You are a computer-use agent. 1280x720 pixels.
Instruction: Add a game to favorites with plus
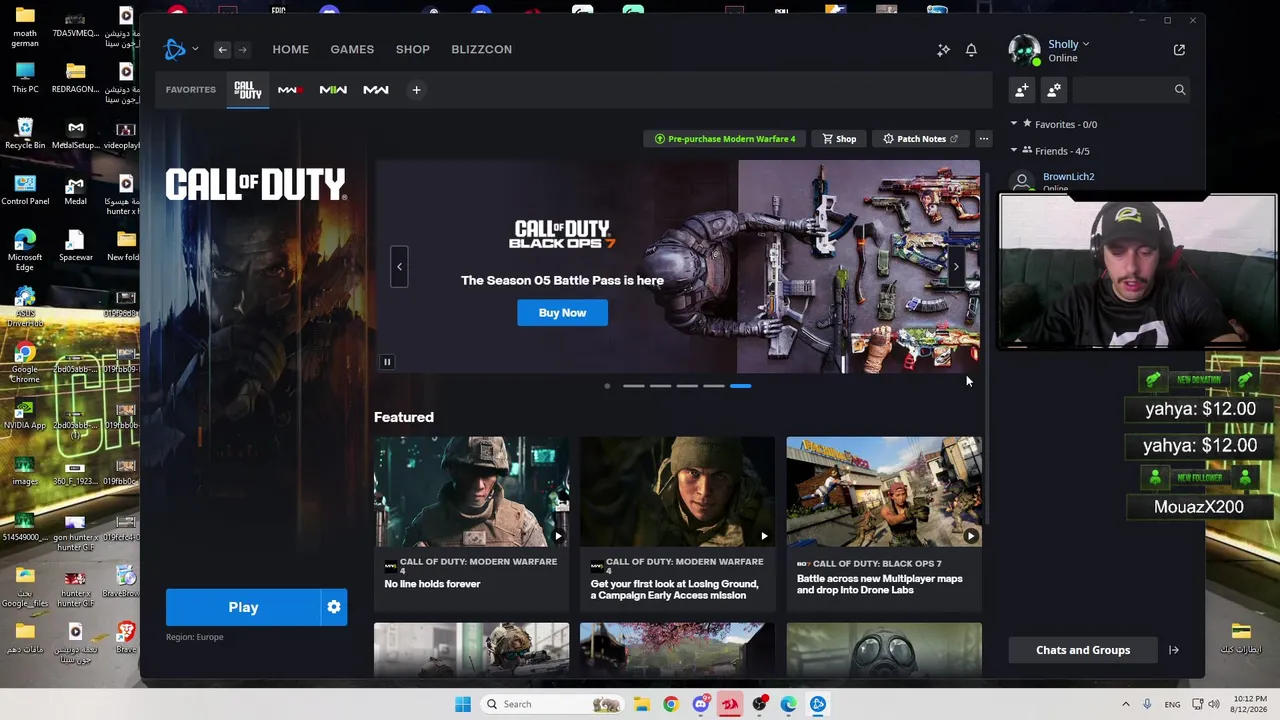[x=416, y=90]
